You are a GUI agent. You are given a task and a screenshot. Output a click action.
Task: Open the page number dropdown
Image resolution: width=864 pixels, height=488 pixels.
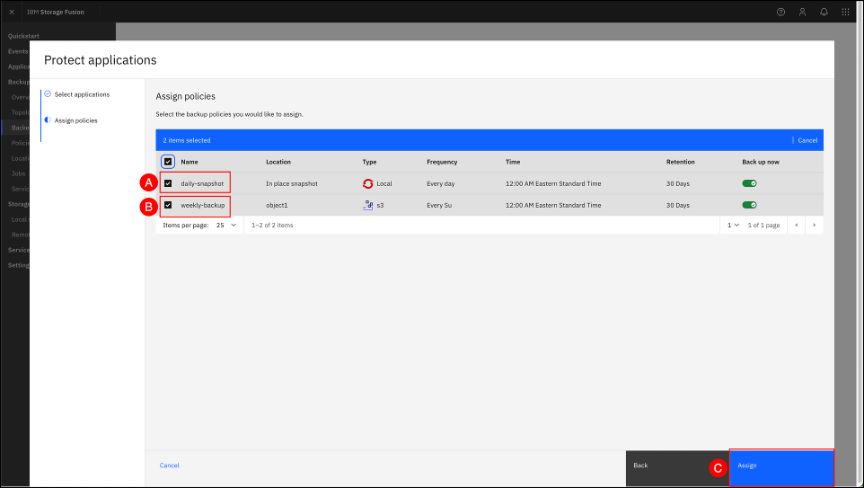[x=732, y=225]
